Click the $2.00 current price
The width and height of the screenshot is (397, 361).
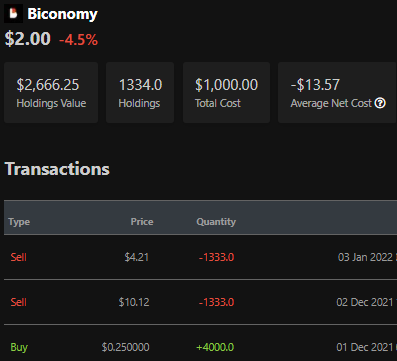pos(28,39)
